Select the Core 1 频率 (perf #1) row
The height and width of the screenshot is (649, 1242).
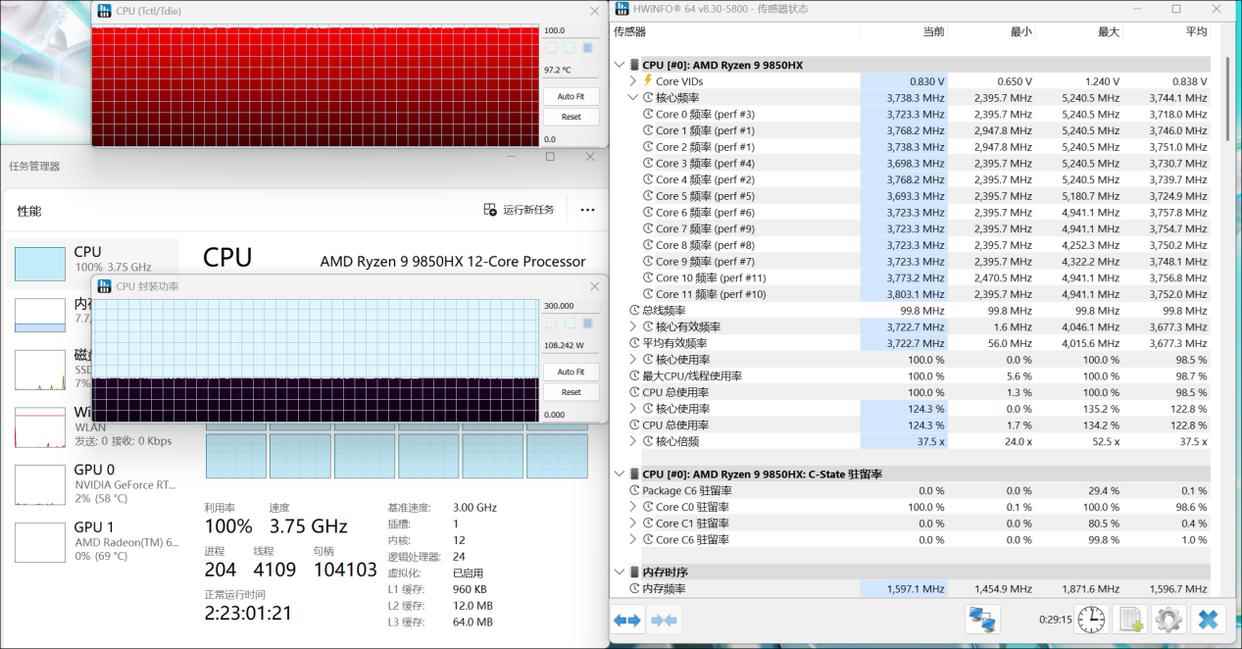pos(910,130)
